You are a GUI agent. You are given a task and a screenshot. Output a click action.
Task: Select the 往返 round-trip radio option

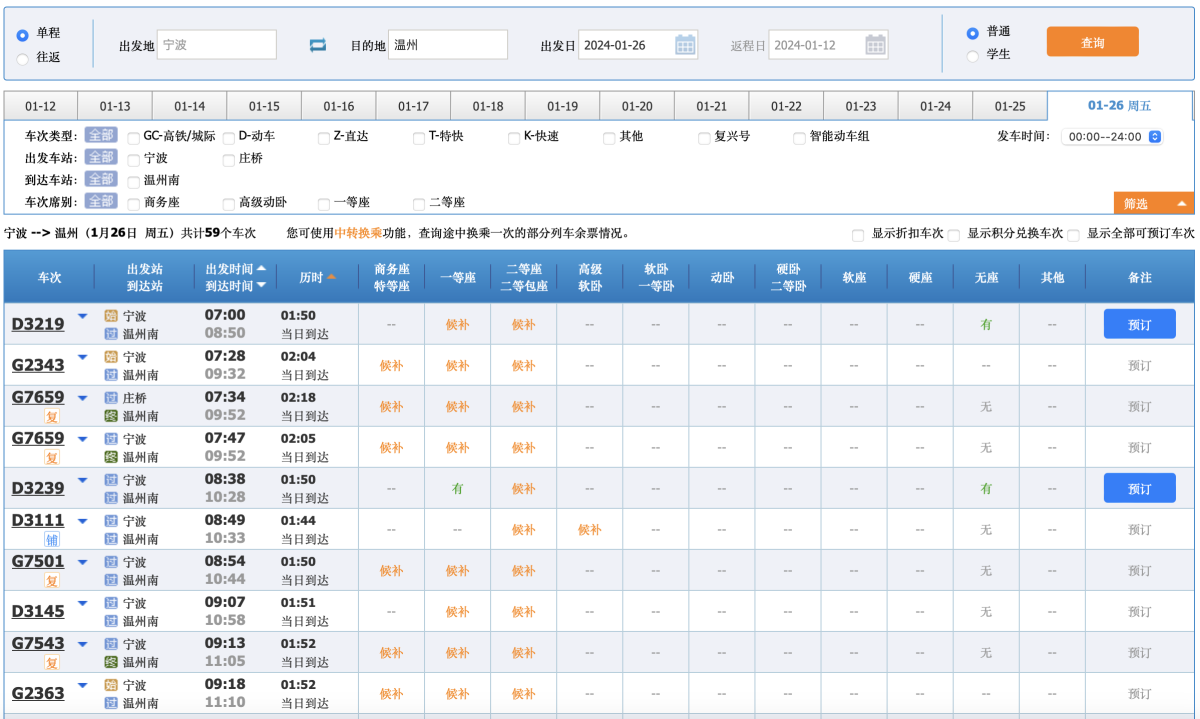click(x=22, y=58)
